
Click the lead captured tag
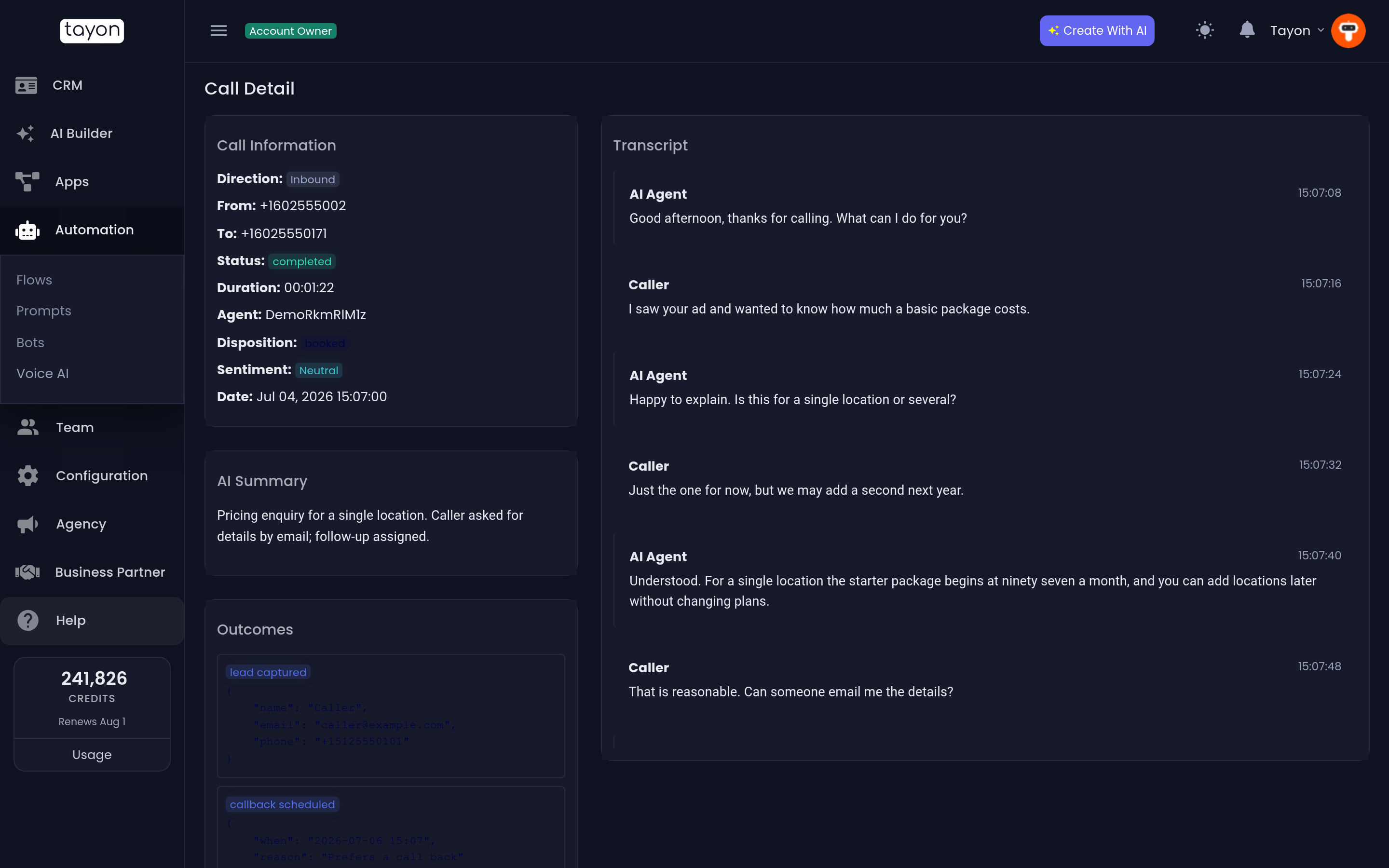point(268,672)
